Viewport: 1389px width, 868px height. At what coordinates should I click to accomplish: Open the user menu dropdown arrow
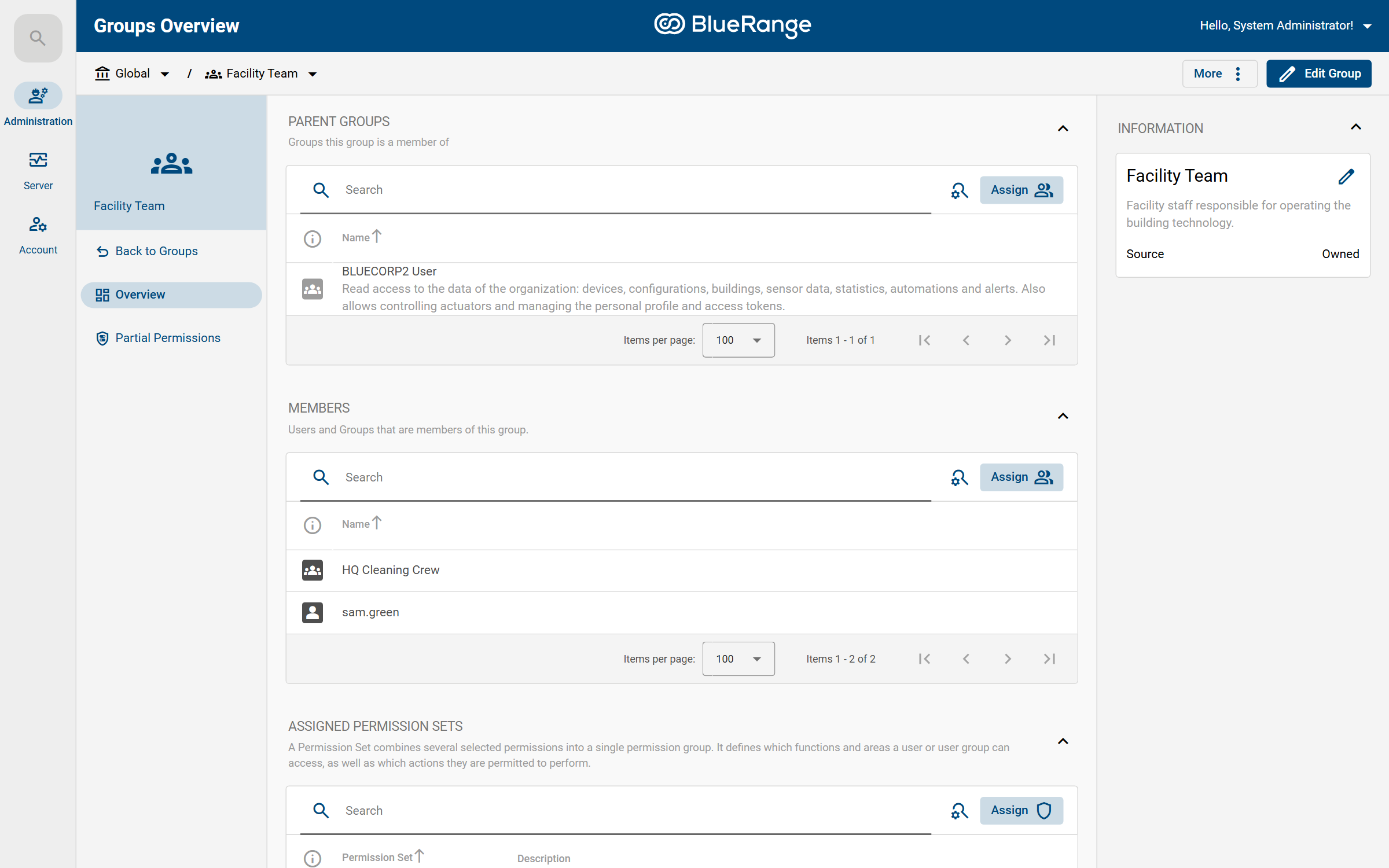coord(1368,26)
